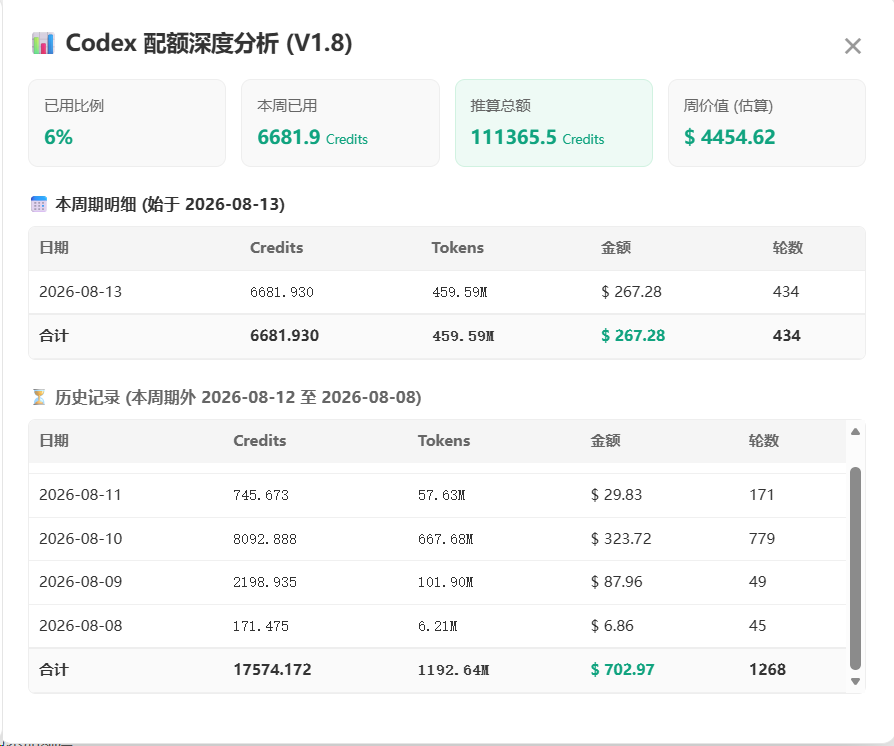Click the history total Tokens "1192.64M"
The width and height of the screenshot is (894, 746).
[x=453, y=670]
